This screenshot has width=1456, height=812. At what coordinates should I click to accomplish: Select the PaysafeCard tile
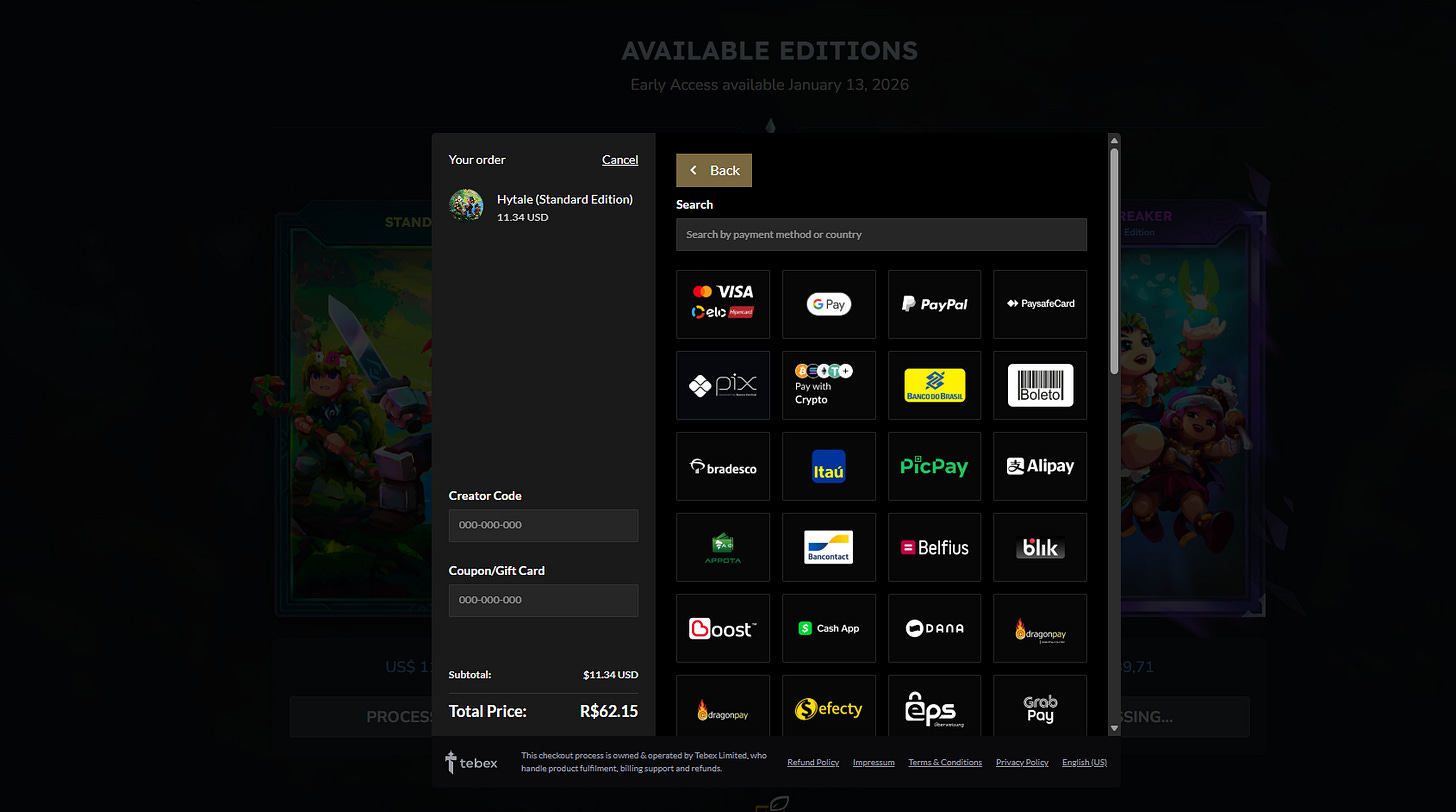coord(1040,304)
